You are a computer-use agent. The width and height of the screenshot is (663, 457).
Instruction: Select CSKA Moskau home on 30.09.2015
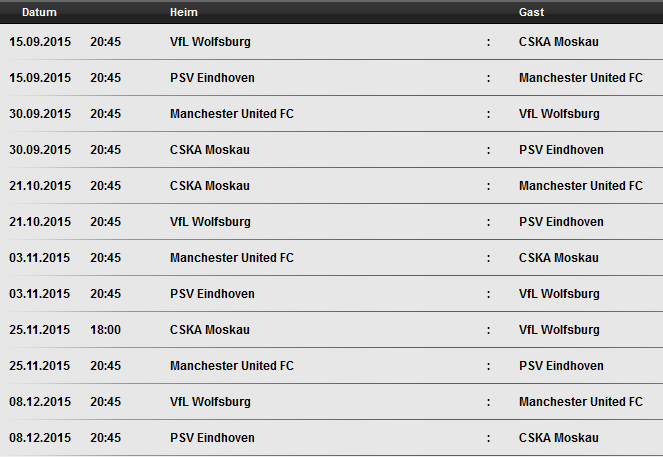point(210,150)
